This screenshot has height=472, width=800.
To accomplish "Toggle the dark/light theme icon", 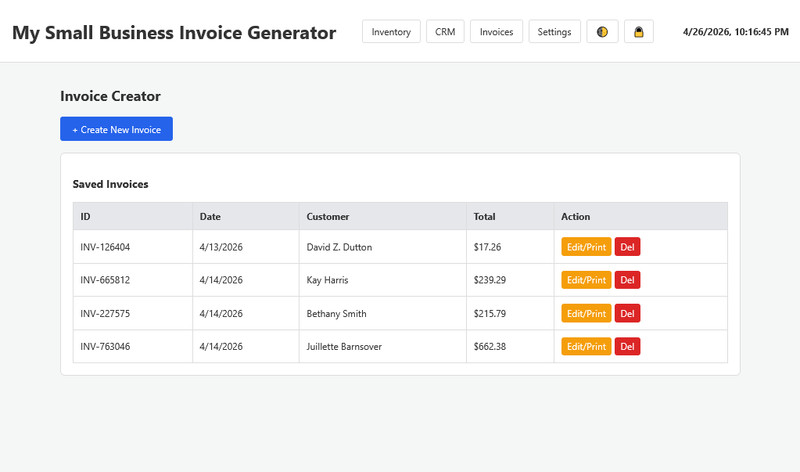I will tap(602, 32).
